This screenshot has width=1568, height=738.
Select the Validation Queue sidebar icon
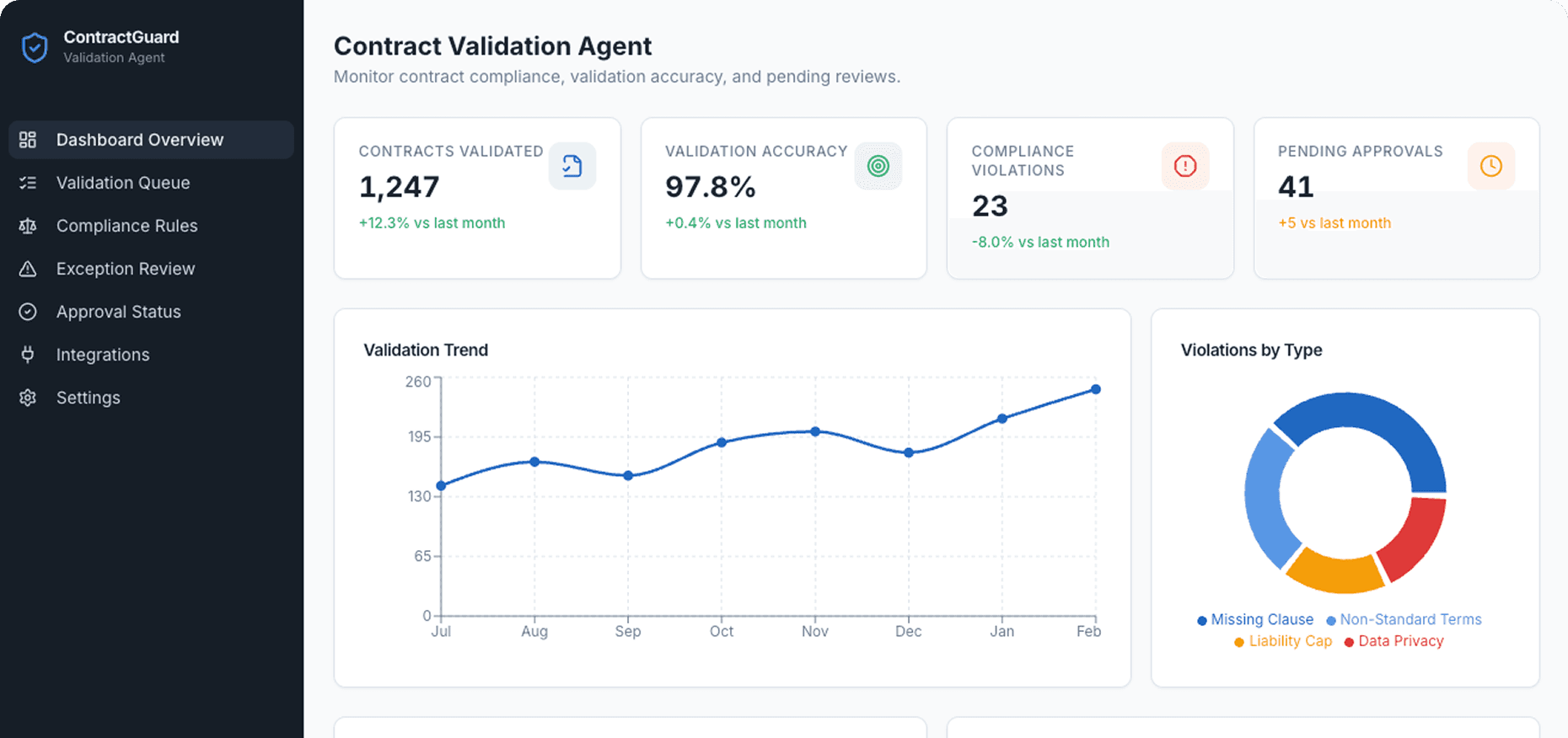28,183
